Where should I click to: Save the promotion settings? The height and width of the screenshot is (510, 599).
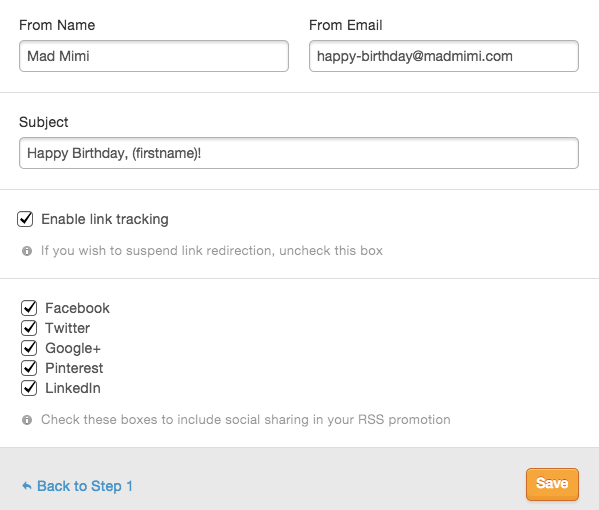552,484
